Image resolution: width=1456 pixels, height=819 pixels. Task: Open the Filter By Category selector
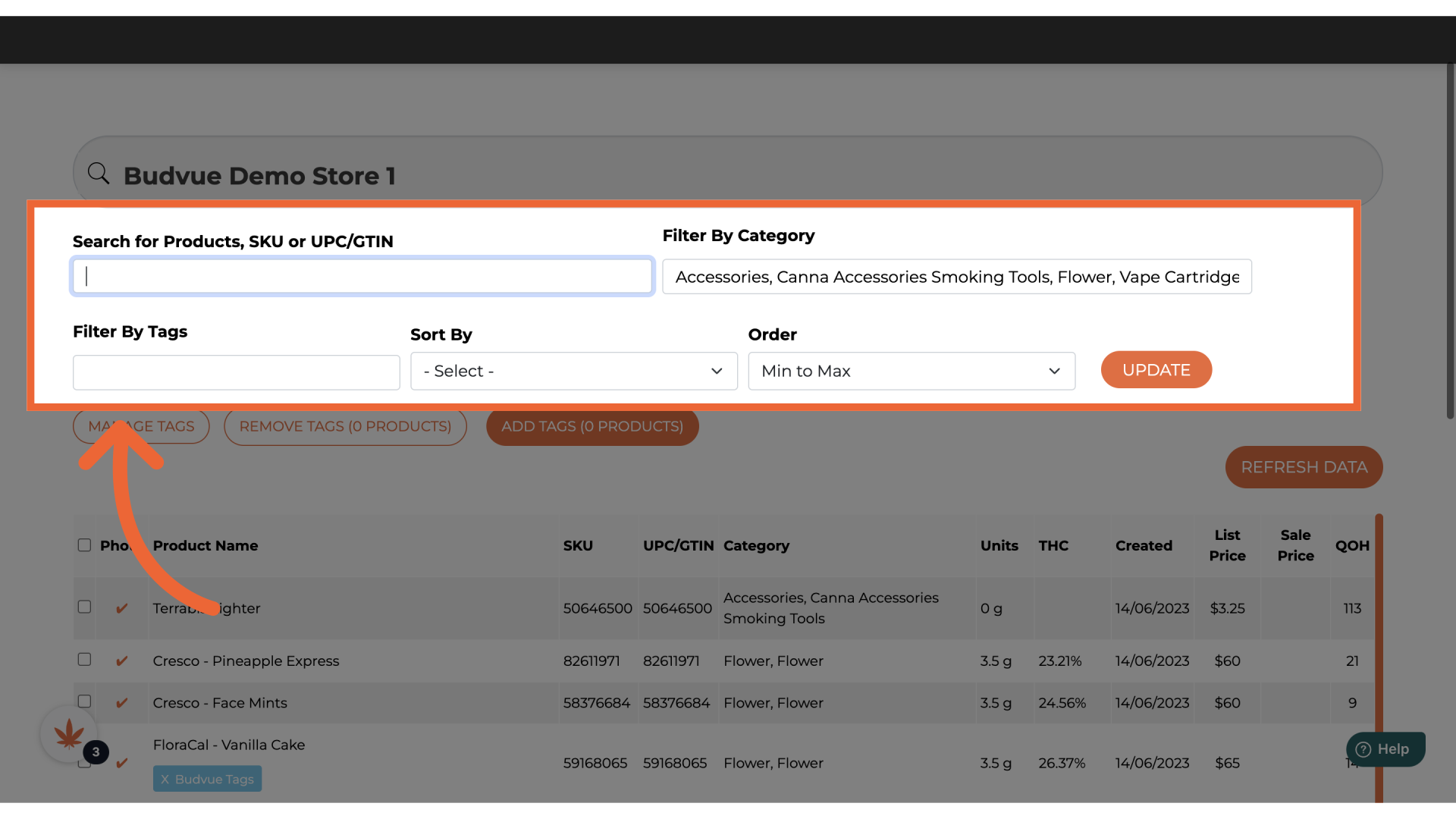tap(956, 277)
